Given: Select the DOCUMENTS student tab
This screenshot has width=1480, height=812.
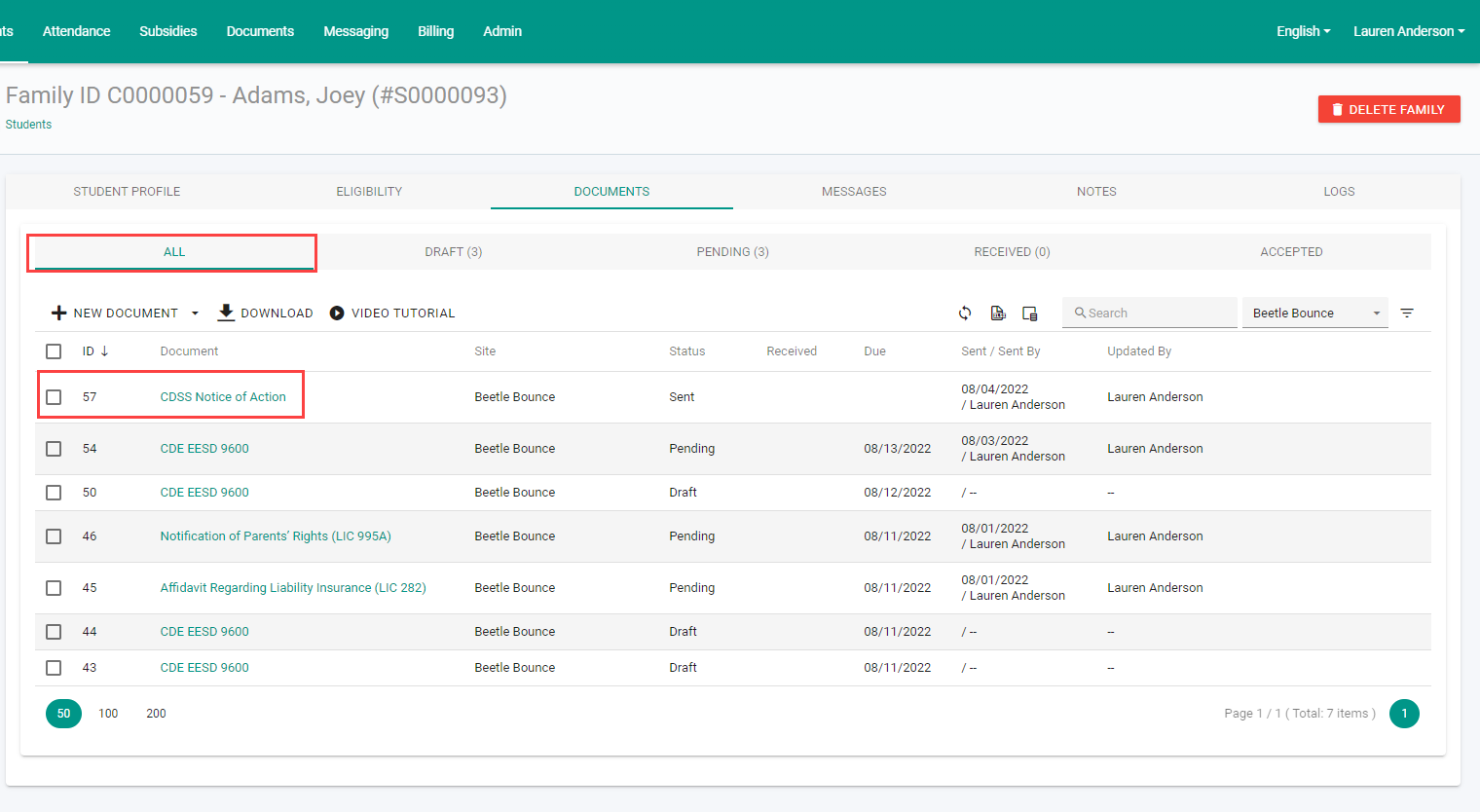Looking at the screenshot, I should (611, 192).
